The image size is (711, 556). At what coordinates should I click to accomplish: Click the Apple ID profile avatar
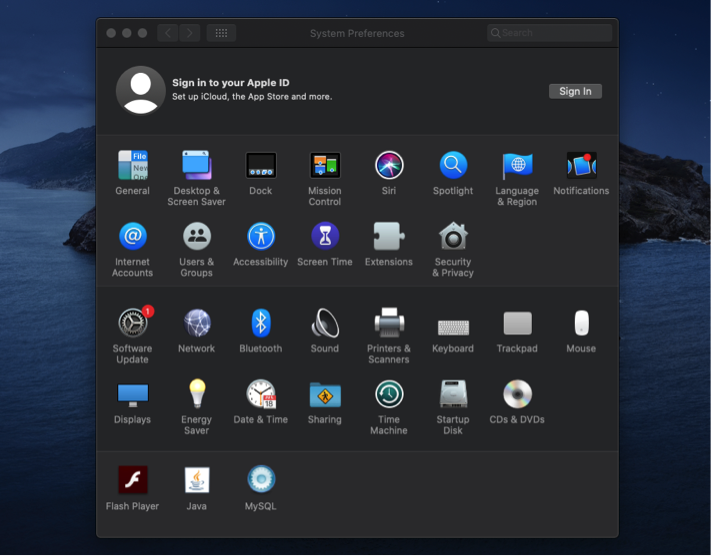coord(141,91)
